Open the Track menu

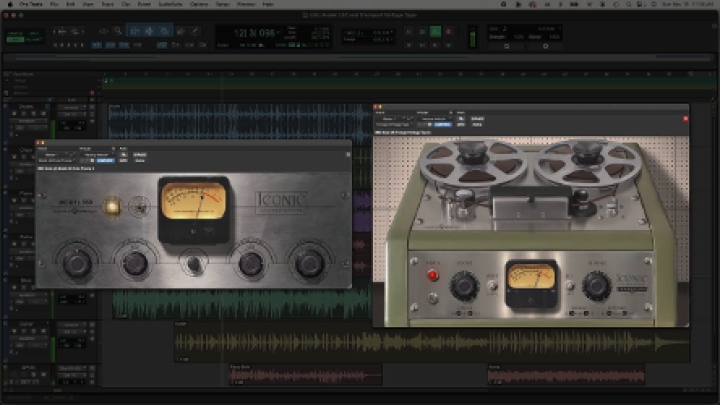pyautogui.click(x=107, y=4)
